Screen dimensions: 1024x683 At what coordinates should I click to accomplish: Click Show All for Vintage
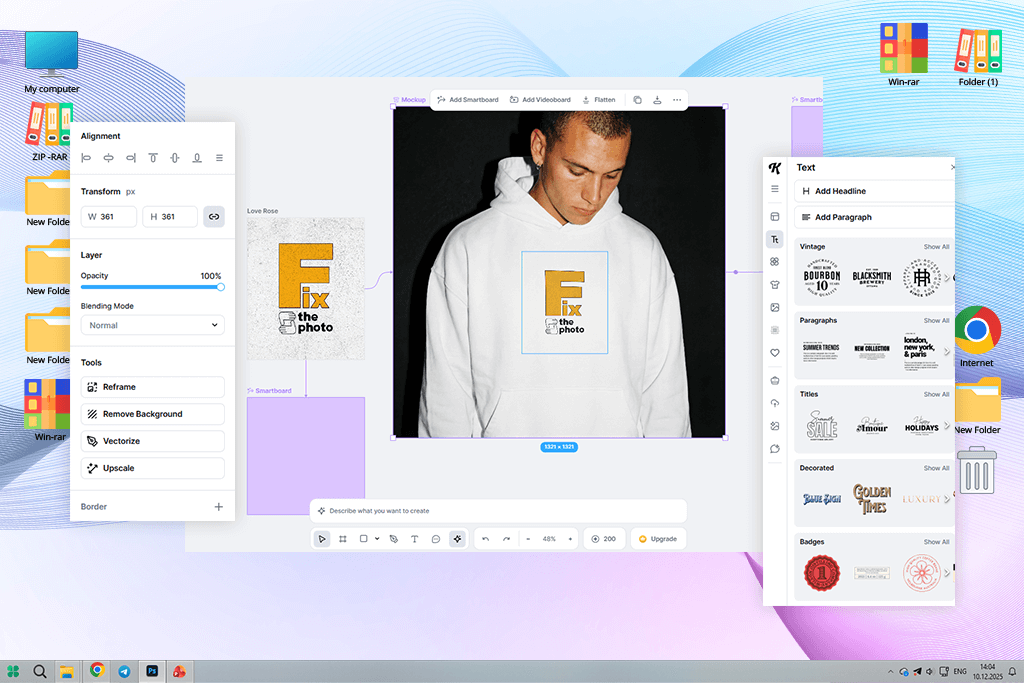point(936,247)
